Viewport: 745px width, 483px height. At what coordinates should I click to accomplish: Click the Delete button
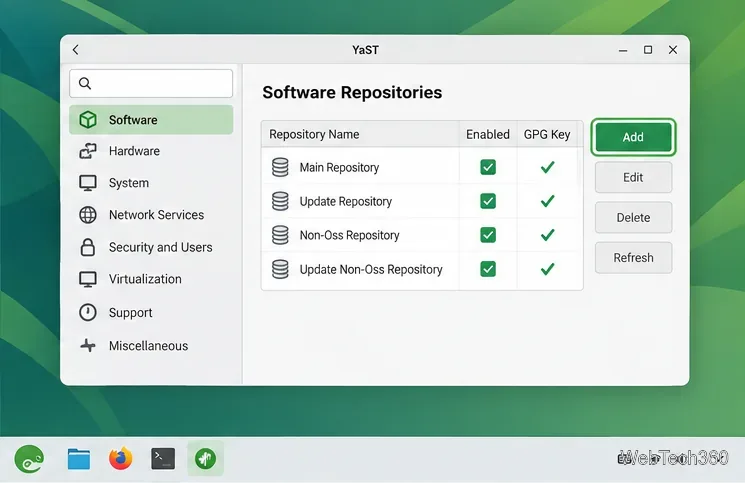[x=633, y=218]
